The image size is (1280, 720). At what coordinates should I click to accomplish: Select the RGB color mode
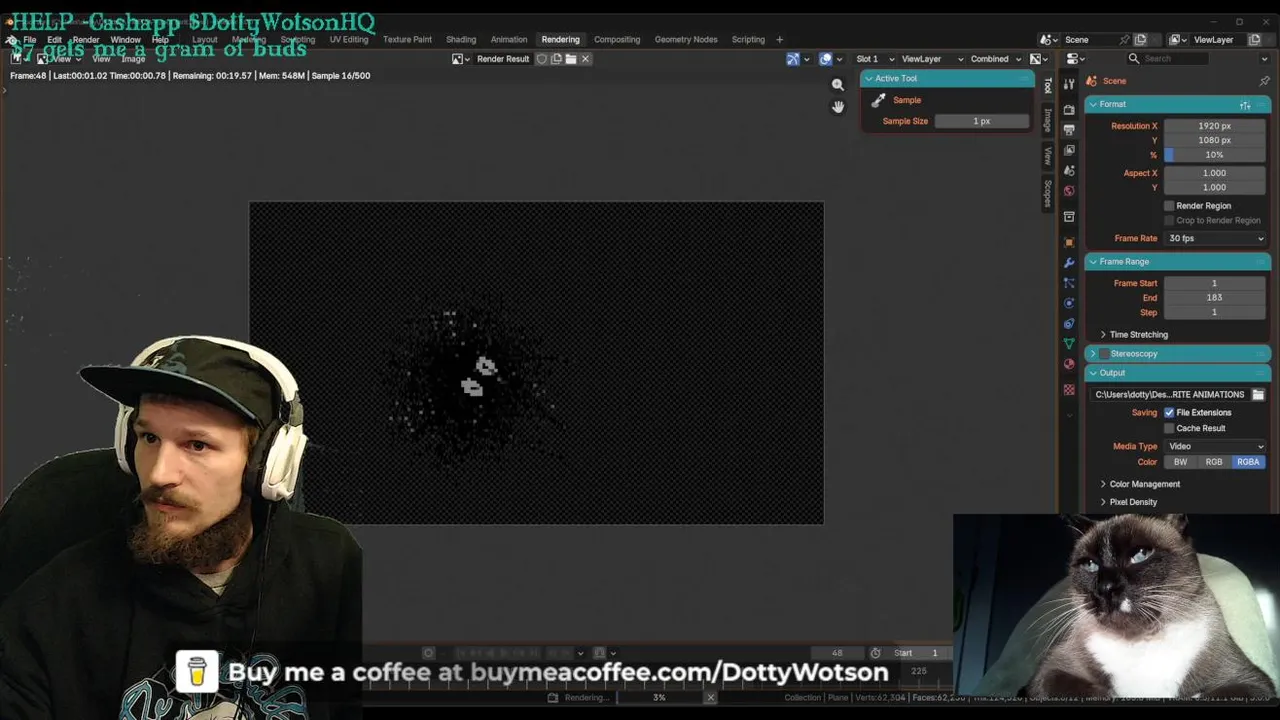1214,462
